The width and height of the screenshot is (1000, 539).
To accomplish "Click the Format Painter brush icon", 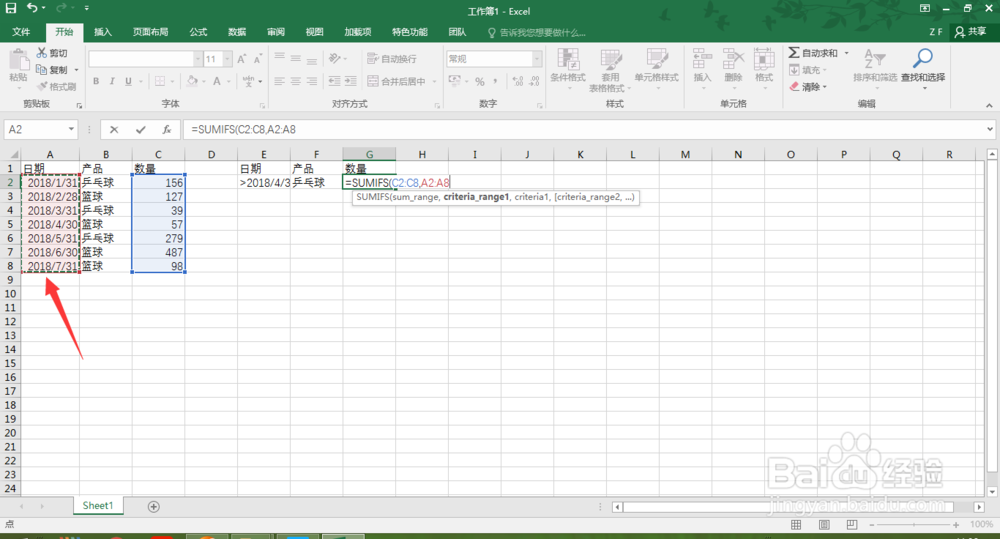I will coord(42,86).
